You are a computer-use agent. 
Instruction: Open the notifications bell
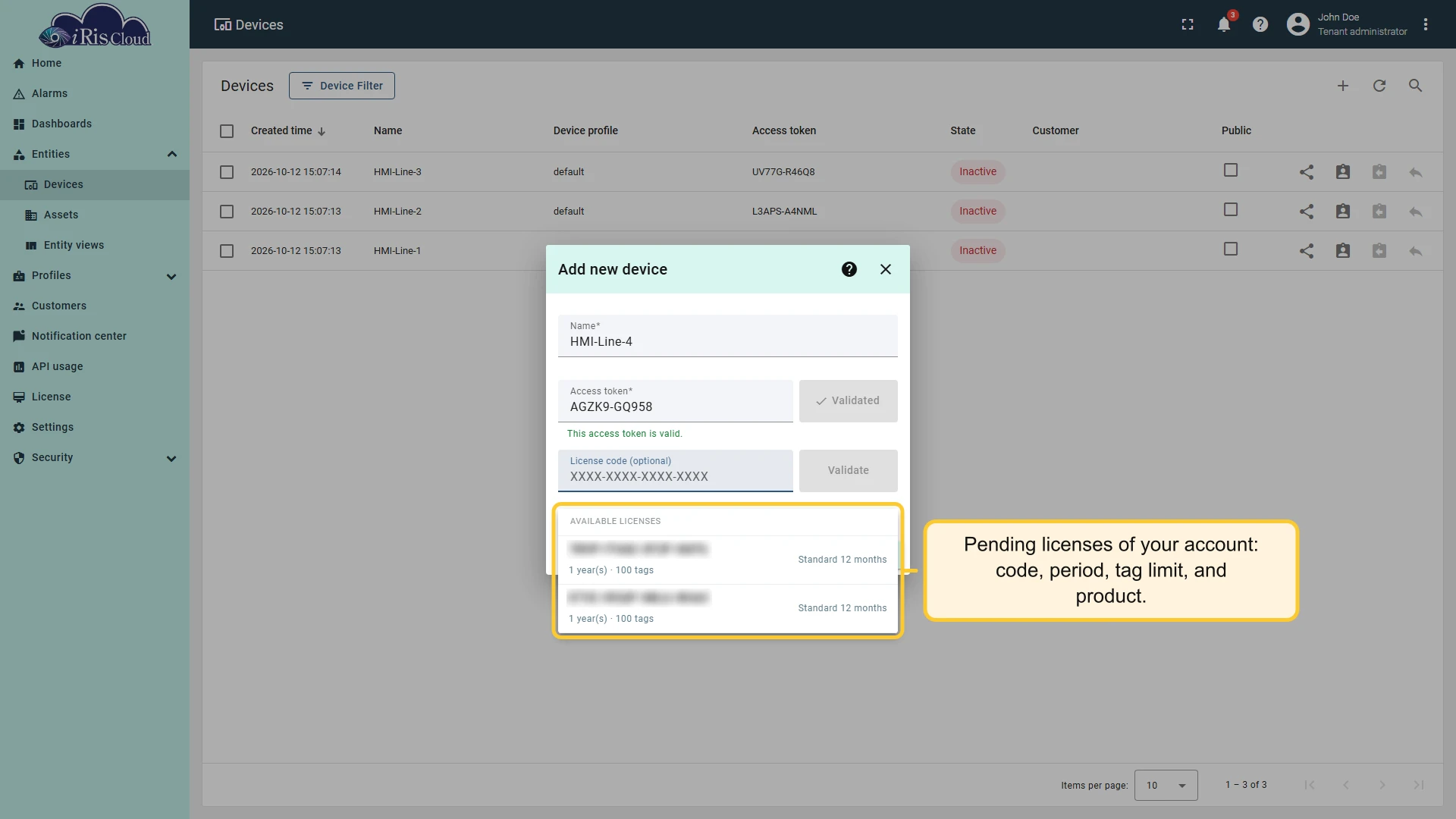(1224, 24)
